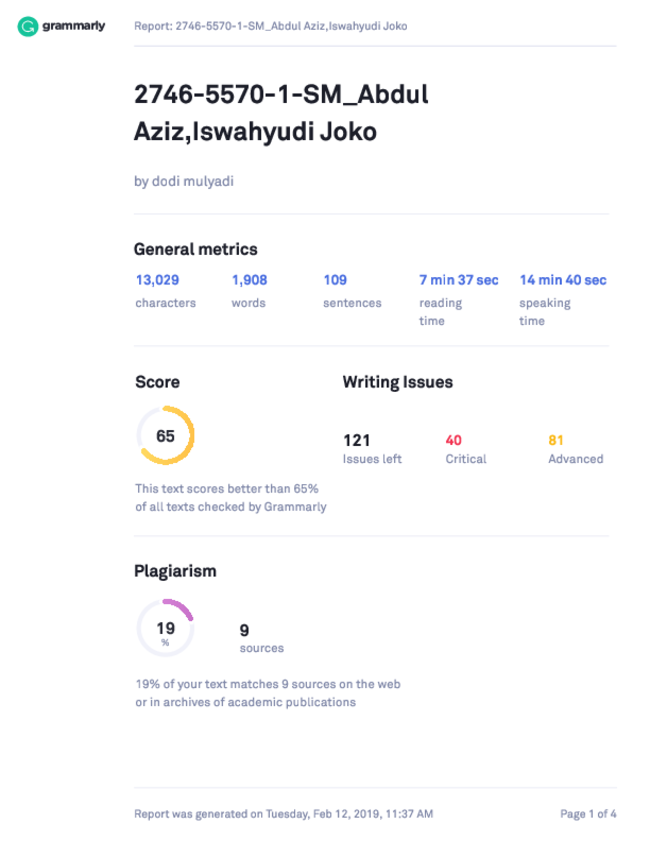Click the Writing Issues heading

coord(397,382)
